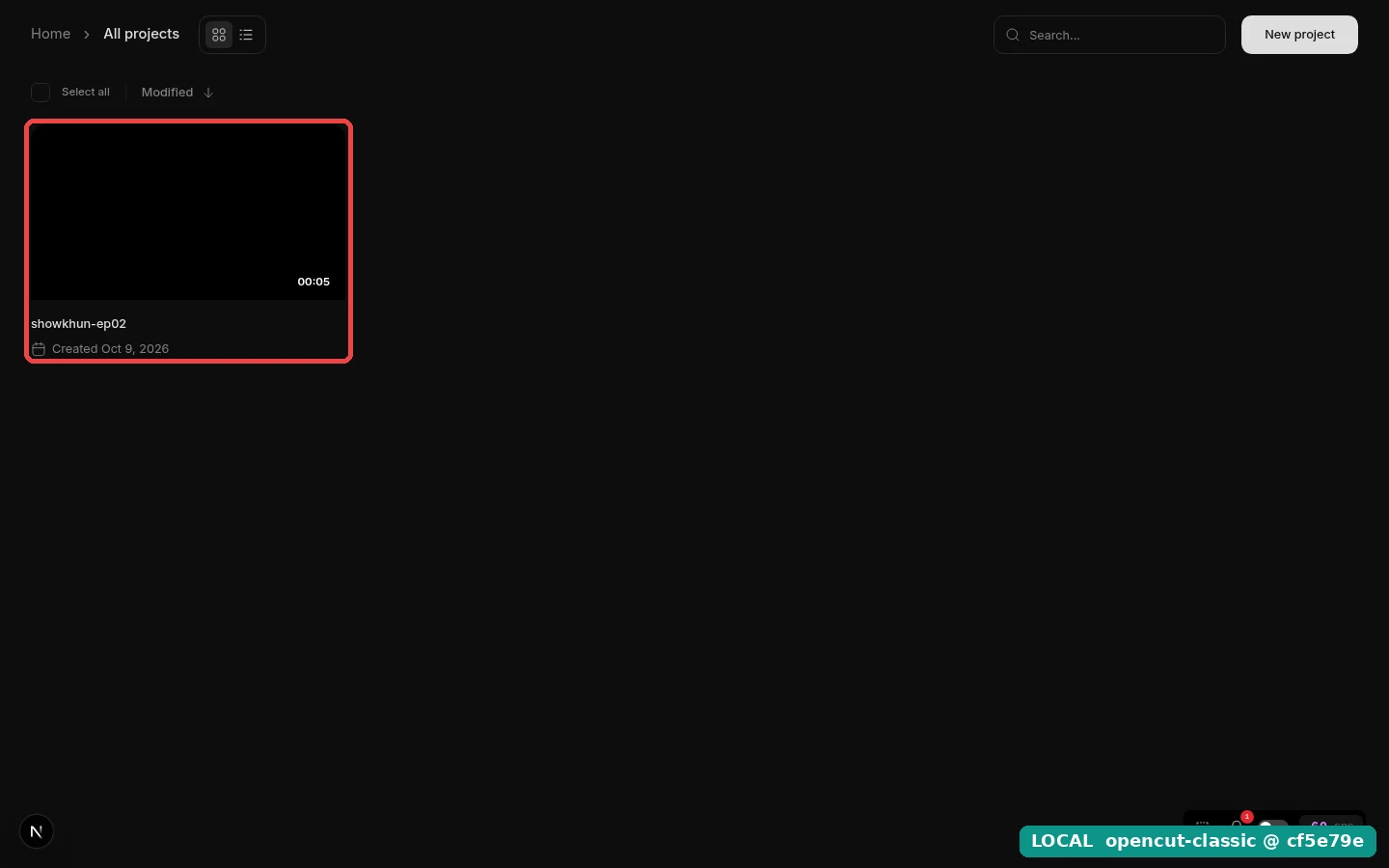This screenshot has width=1389, height=868.
Task: Click the sort direction arrow beside Modified
Action: point(208,93)
